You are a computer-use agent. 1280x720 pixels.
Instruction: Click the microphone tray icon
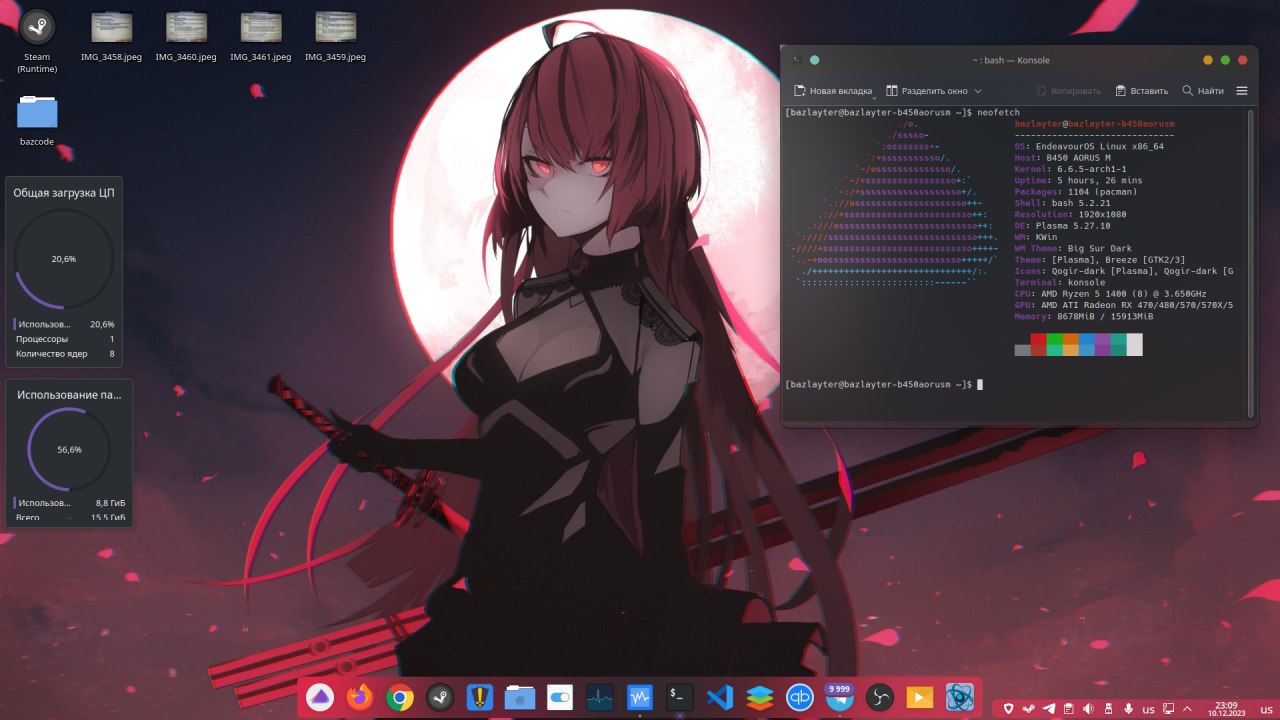click(1128, 709)
